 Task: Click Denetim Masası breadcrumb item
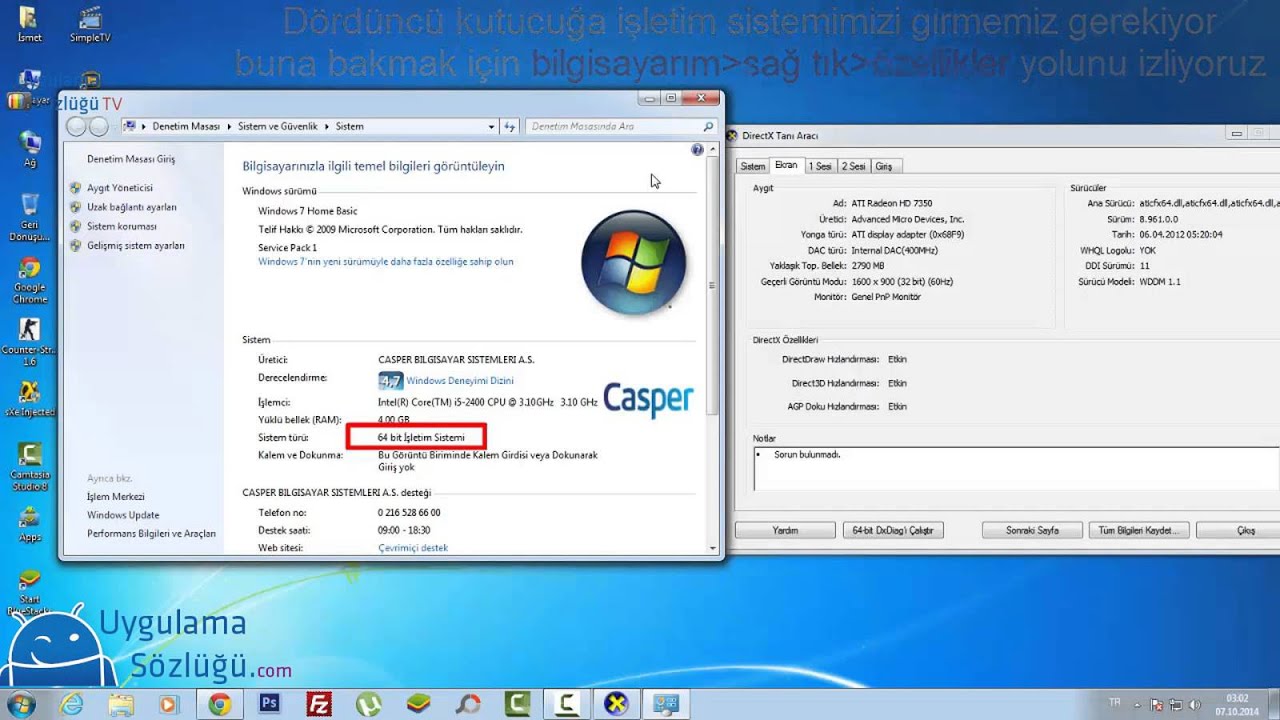tap(188, 127)
